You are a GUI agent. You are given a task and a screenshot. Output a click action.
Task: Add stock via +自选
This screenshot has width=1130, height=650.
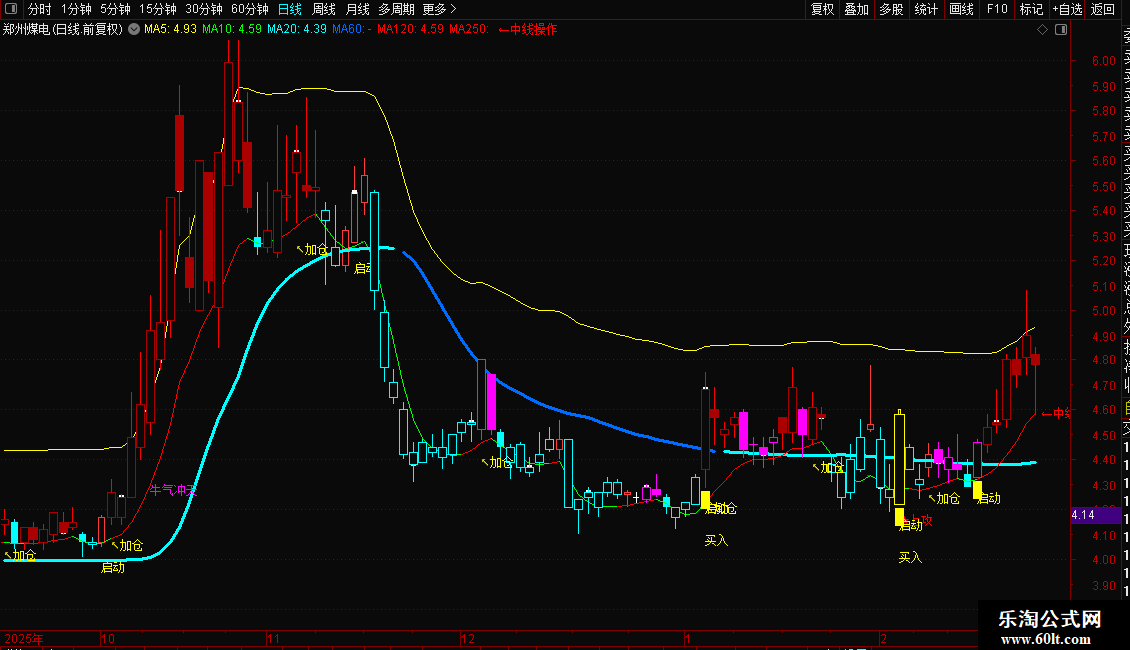(1067, 9)
